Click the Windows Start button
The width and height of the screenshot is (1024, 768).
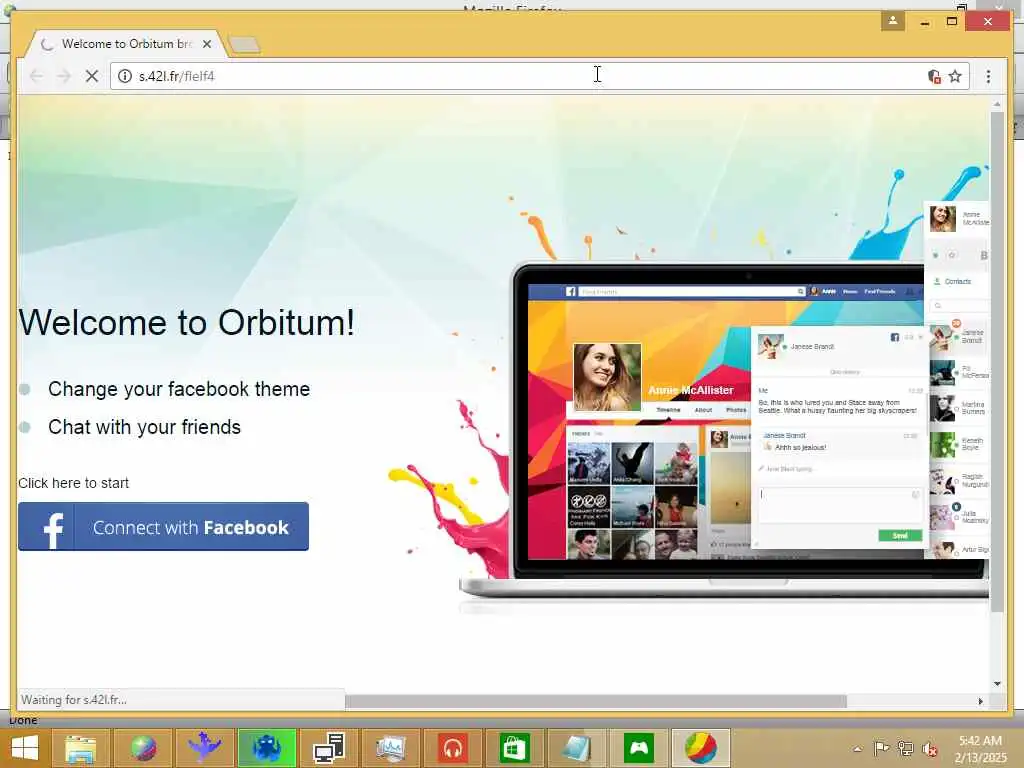point(25,748)
